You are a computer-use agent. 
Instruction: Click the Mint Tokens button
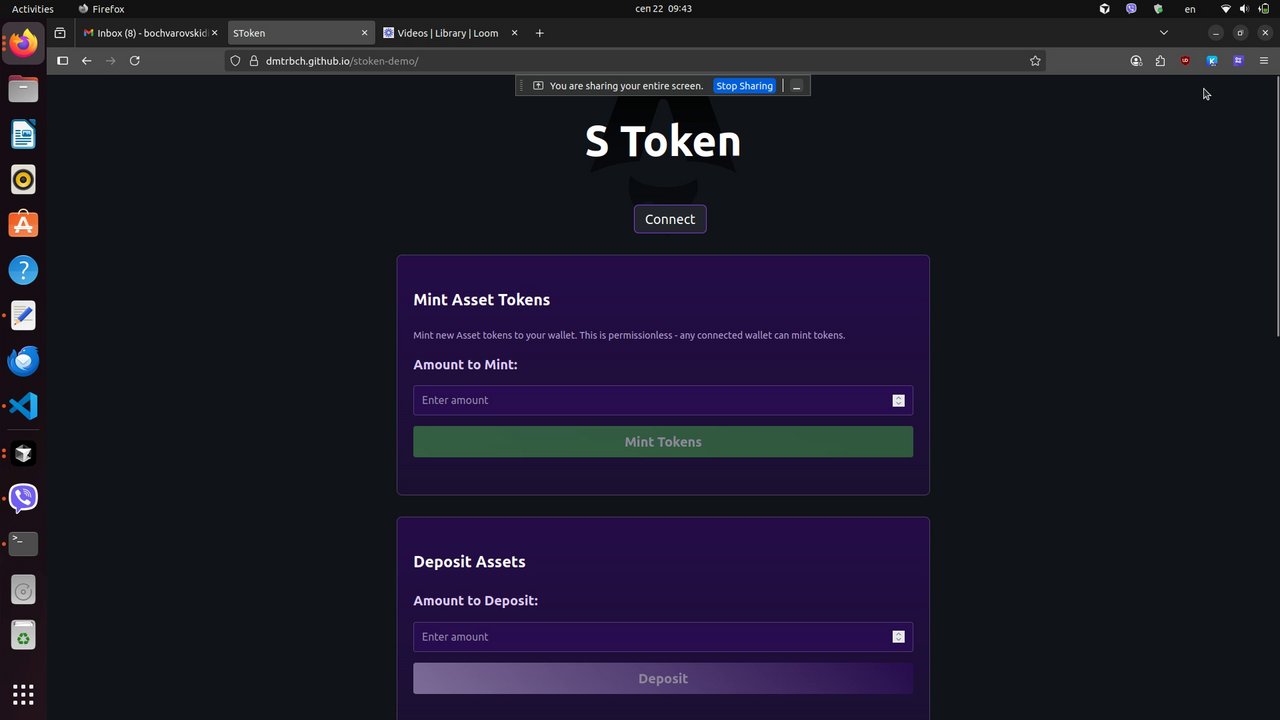click(x=663, y=442)
